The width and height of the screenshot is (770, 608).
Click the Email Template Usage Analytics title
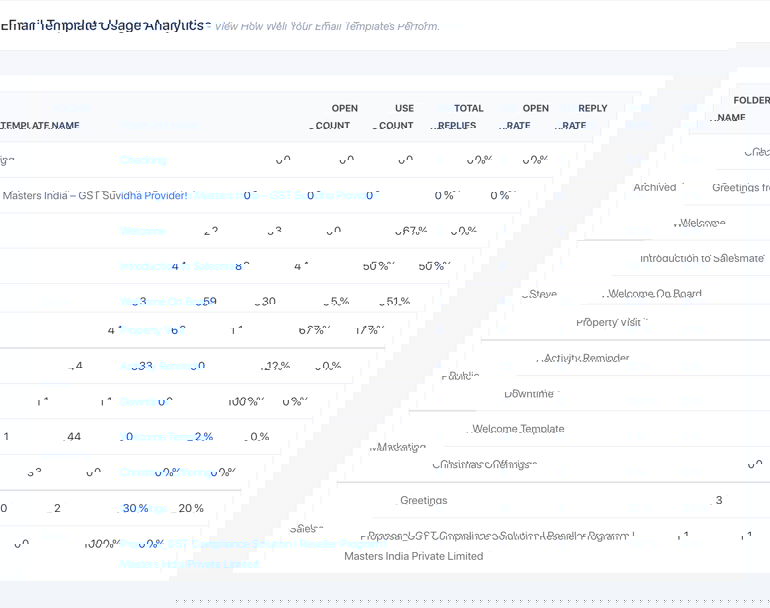point(103,25)
